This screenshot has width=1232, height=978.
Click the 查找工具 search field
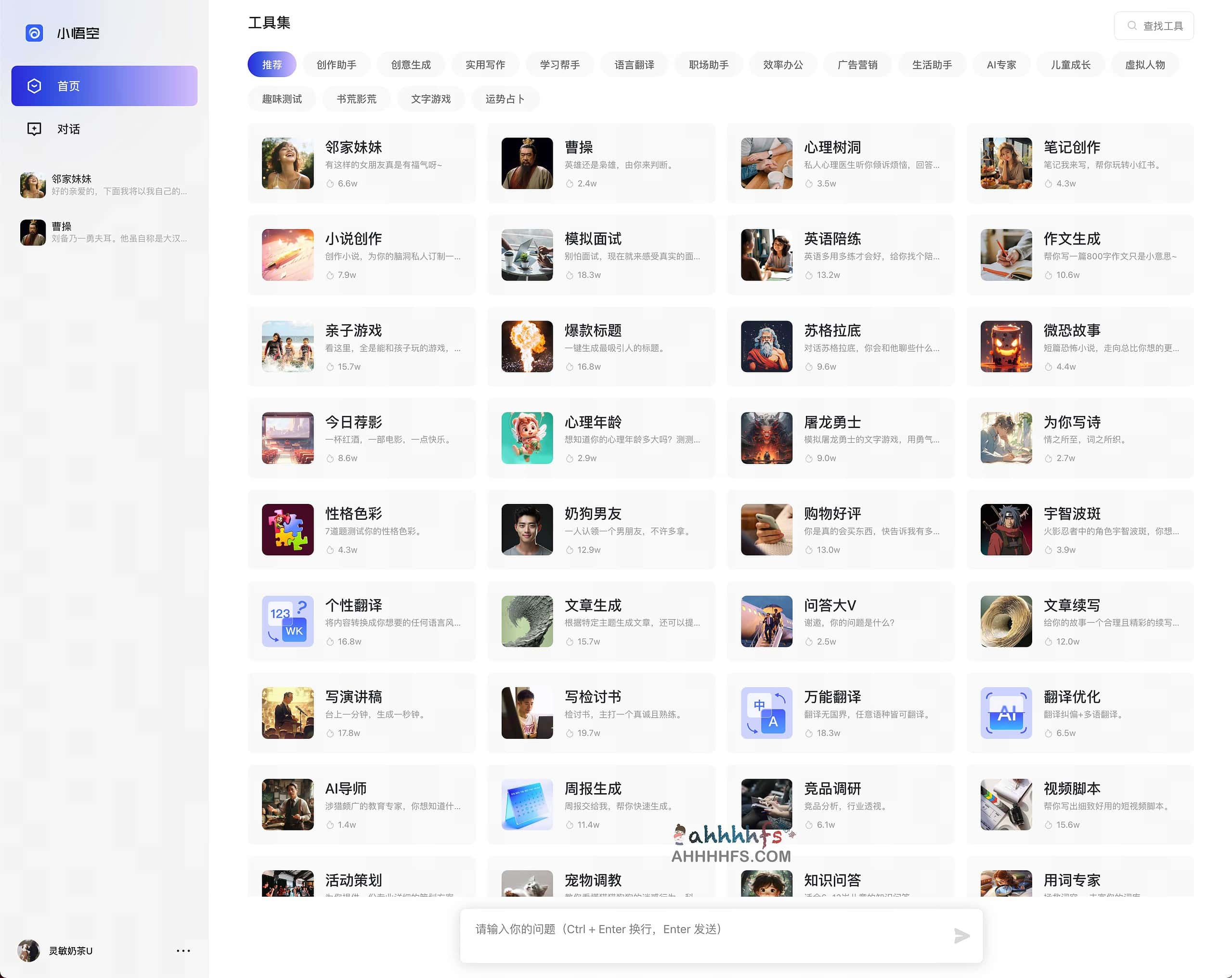point(1154,26)
